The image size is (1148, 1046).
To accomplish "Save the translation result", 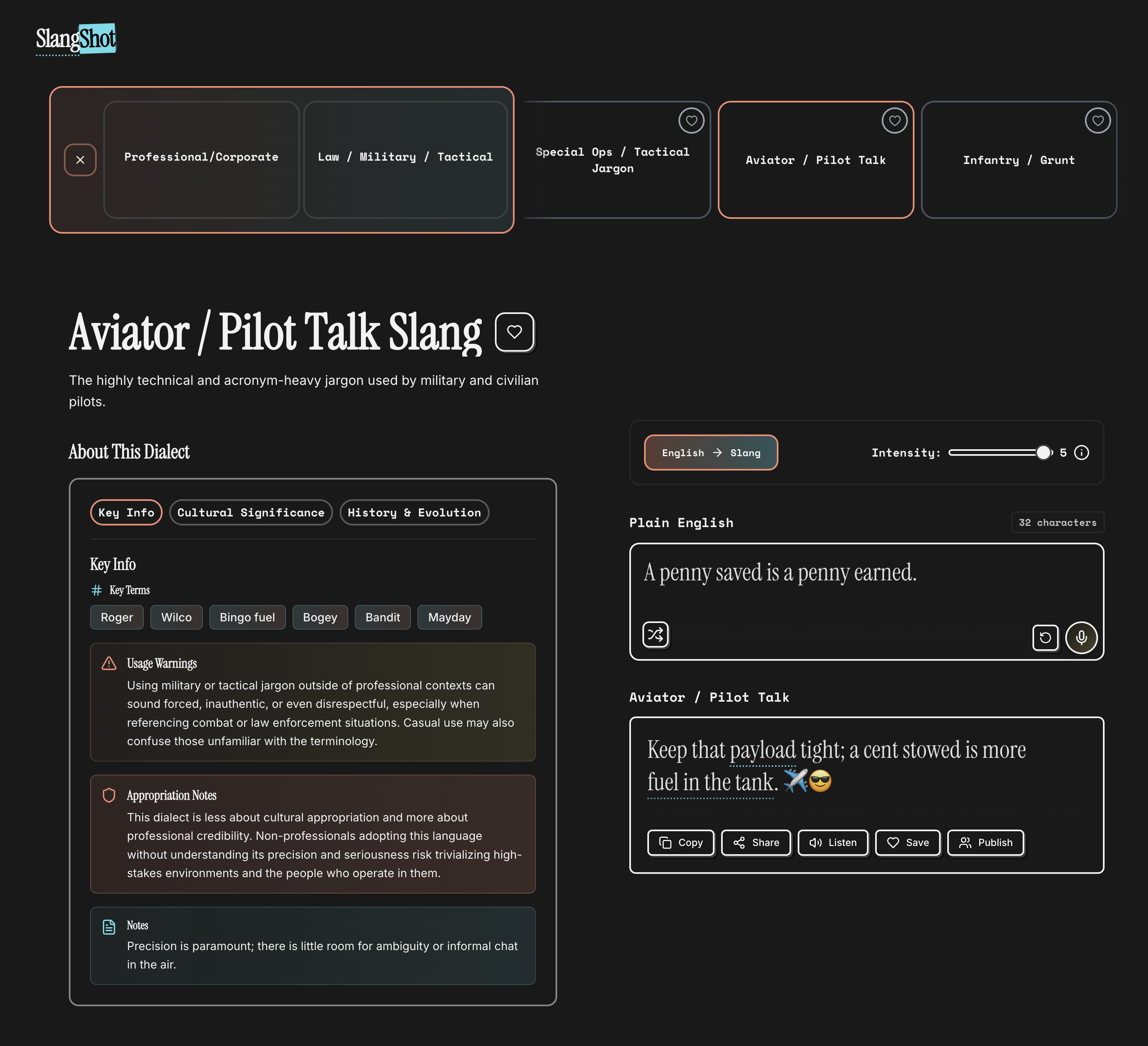I will point(908,843).
